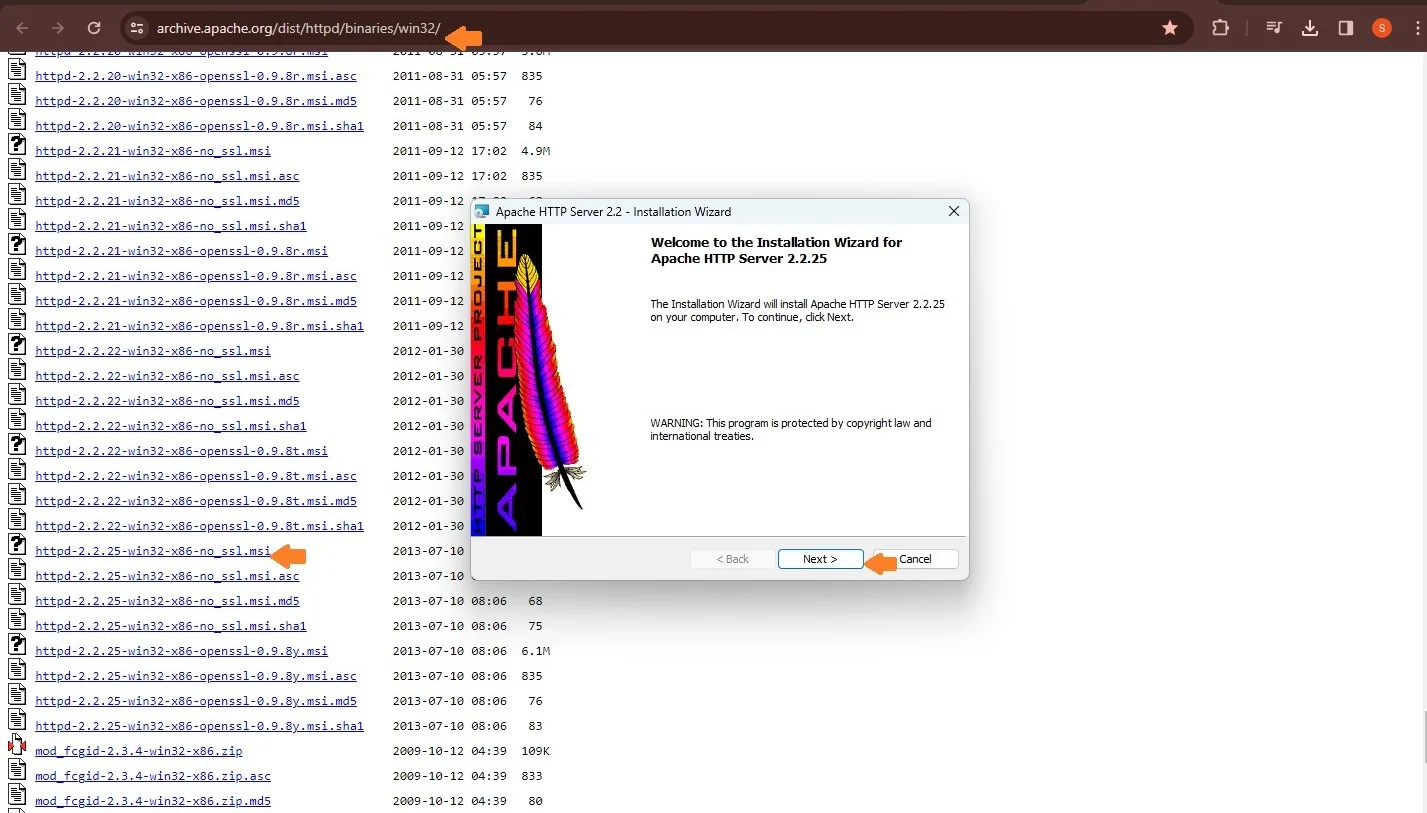Viewport: 1427px width, 813px height.
Task: Click text icon beside httpd-2.2.21-win32-x86-no_ssl.msi.md5
Action: 17,195
